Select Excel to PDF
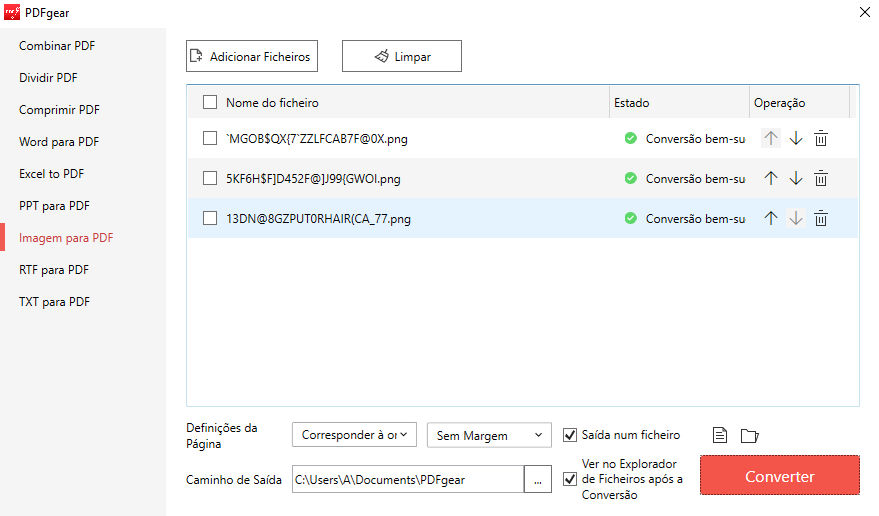The height and width of the screenshot is (516, 879). 52,174
